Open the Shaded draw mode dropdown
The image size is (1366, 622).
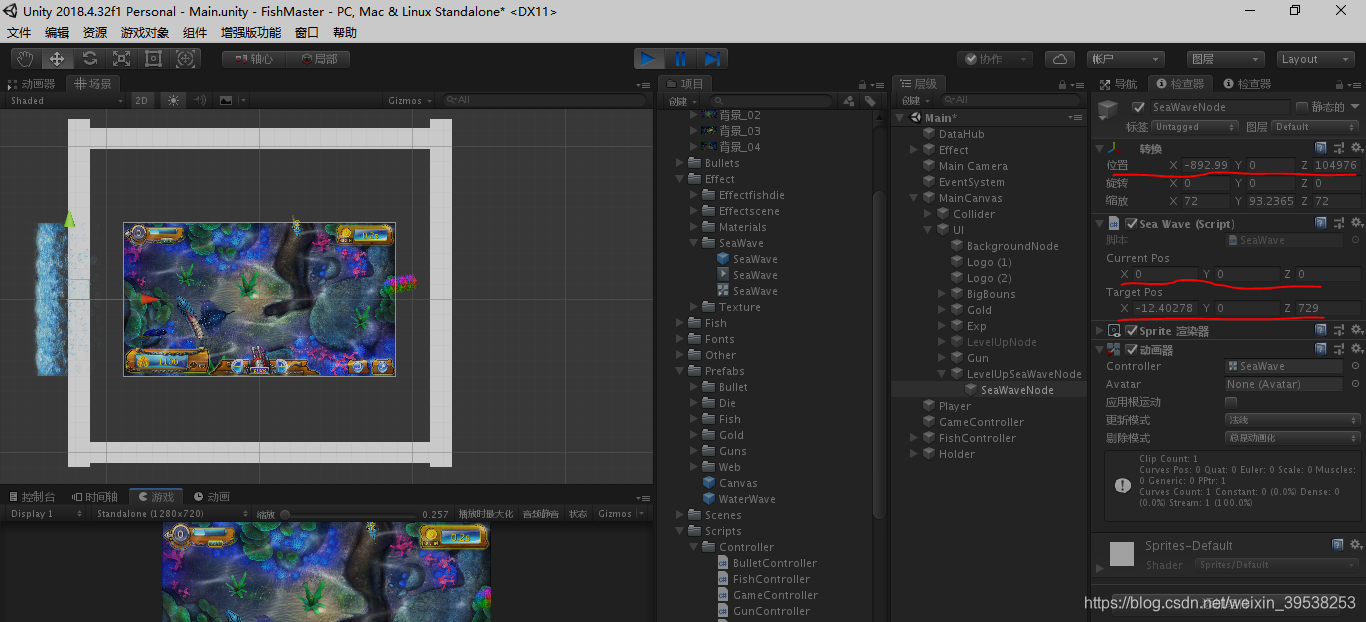coord(66,100)
